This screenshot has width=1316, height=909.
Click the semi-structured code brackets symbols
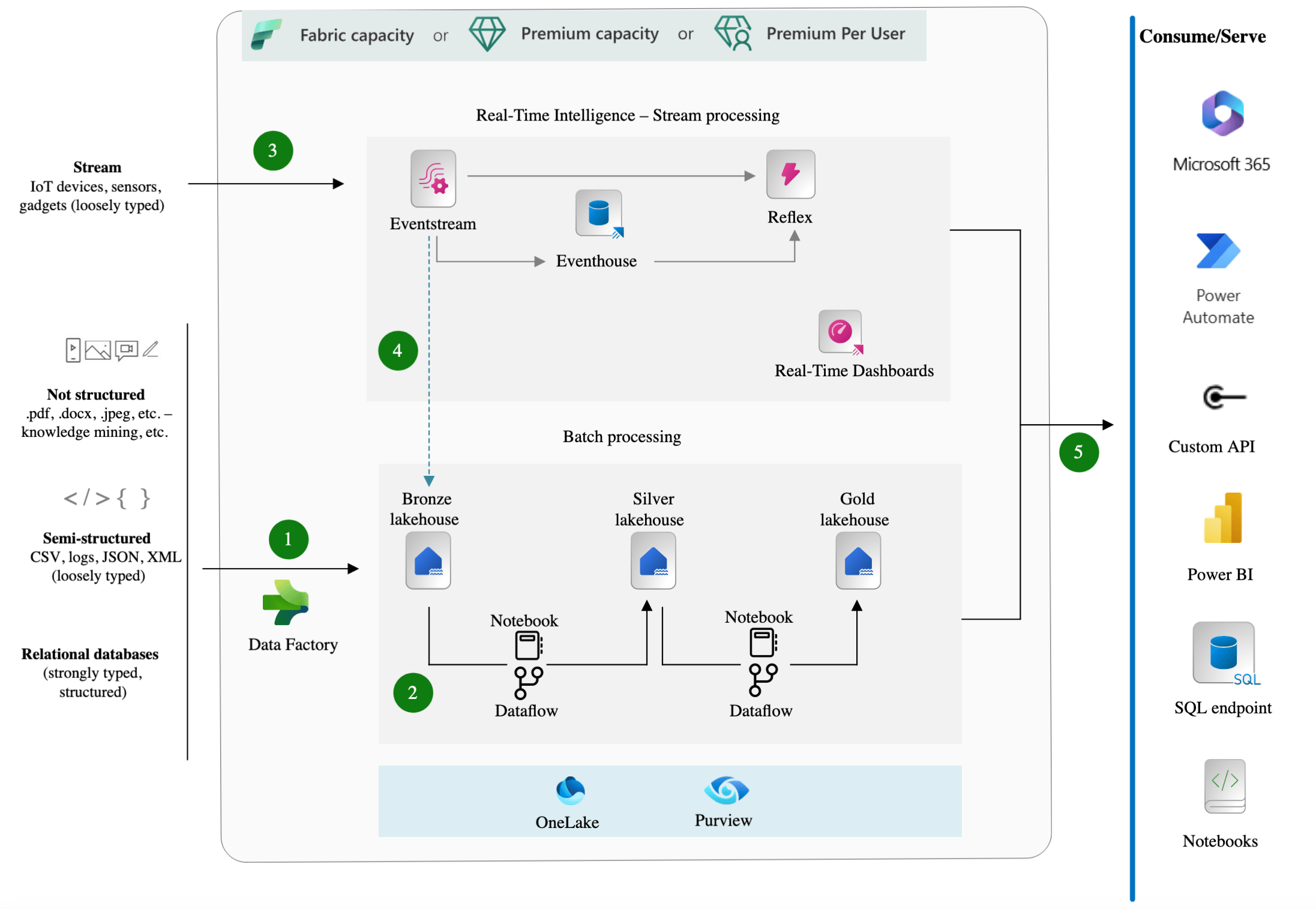(x=107, y=498)
